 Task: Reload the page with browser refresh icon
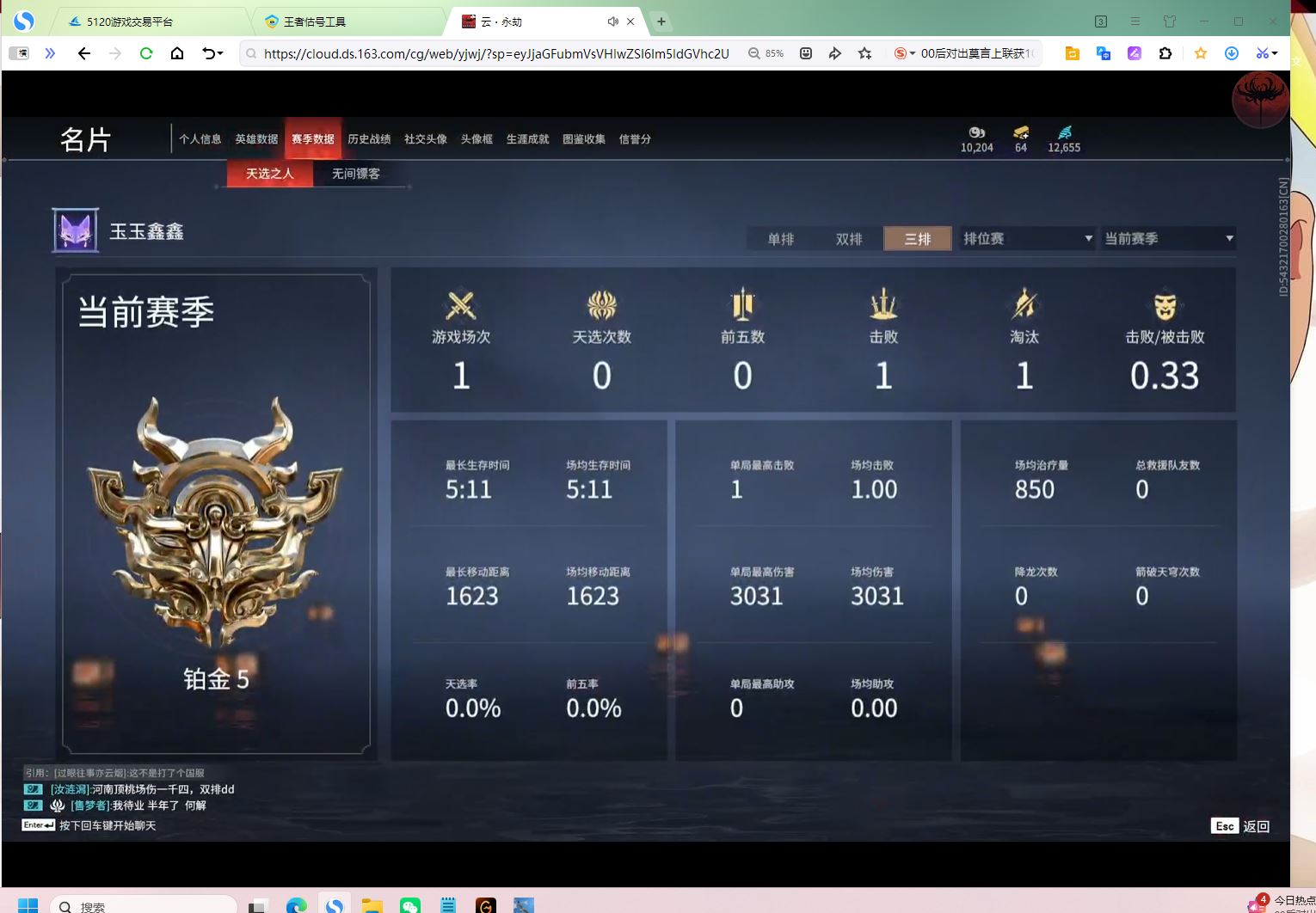point(146,53)
